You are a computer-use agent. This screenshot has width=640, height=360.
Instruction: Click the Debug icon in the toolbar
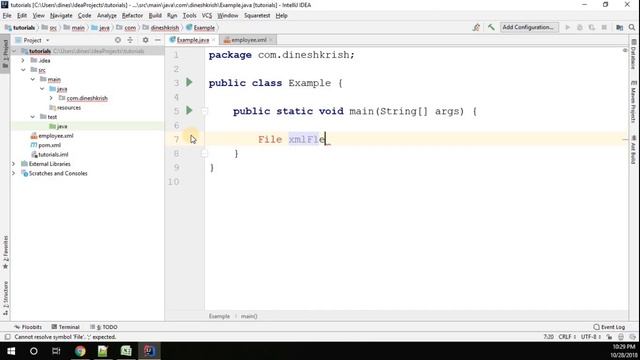pos(580,27)
